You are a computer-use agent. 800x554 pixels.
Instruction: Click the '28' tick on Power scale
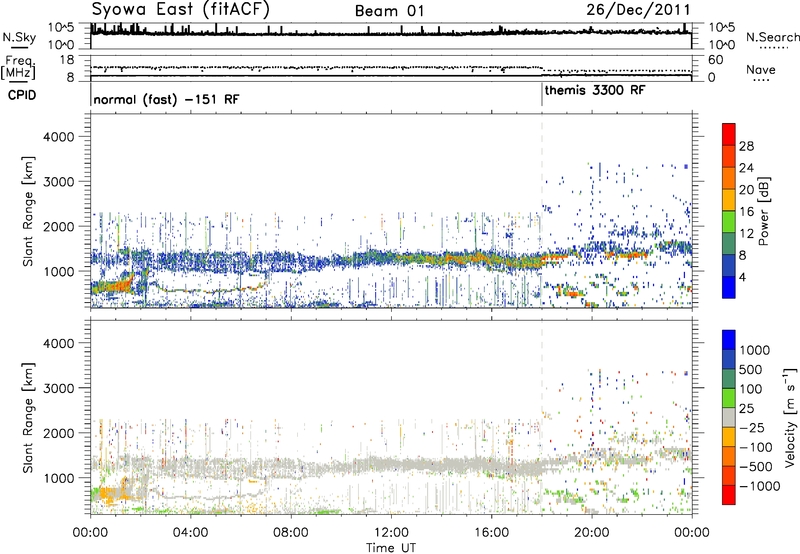click(x=746, y=146)
